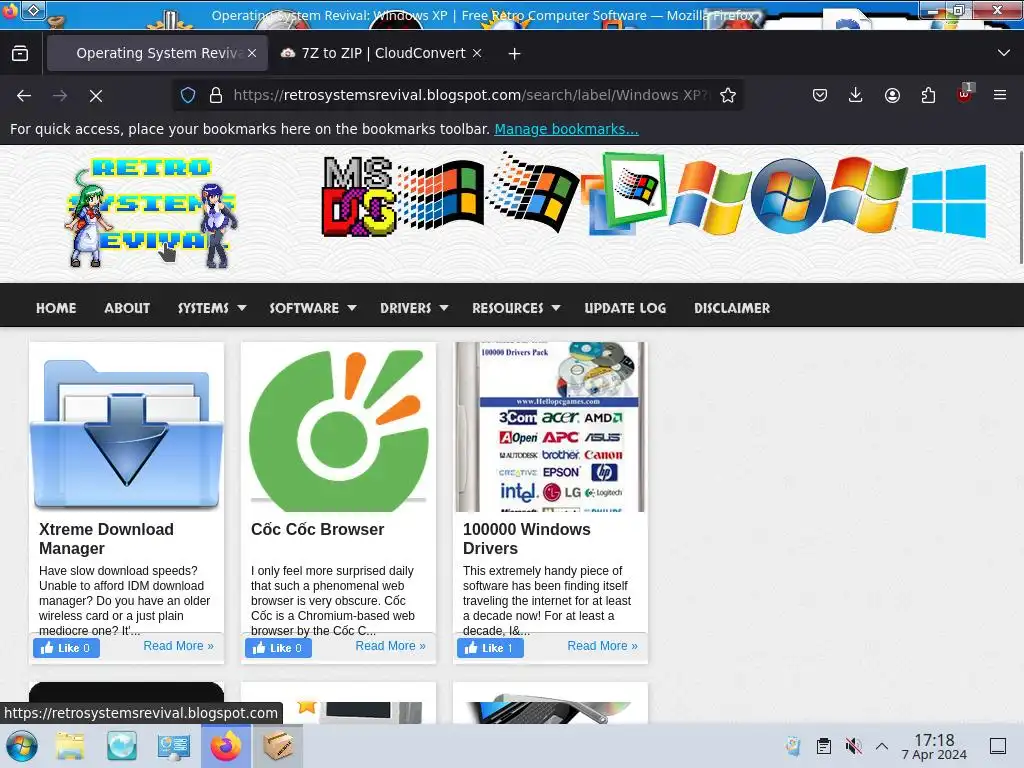
Task: Click the muted volume tray icon
Action: pyautogui.click(x=853, y=746)
